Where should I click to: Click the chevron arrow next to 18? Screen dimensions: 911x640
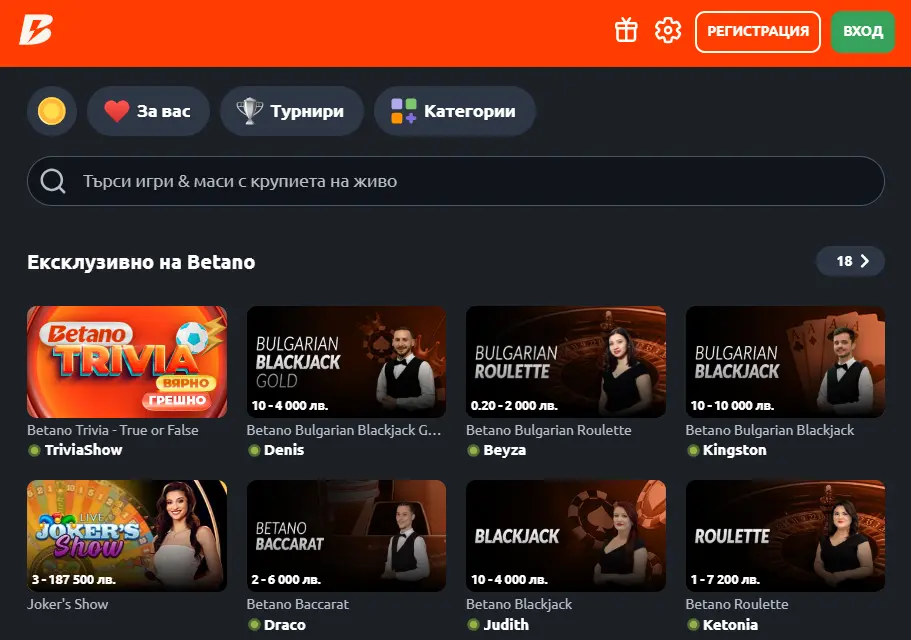(864, 261)
